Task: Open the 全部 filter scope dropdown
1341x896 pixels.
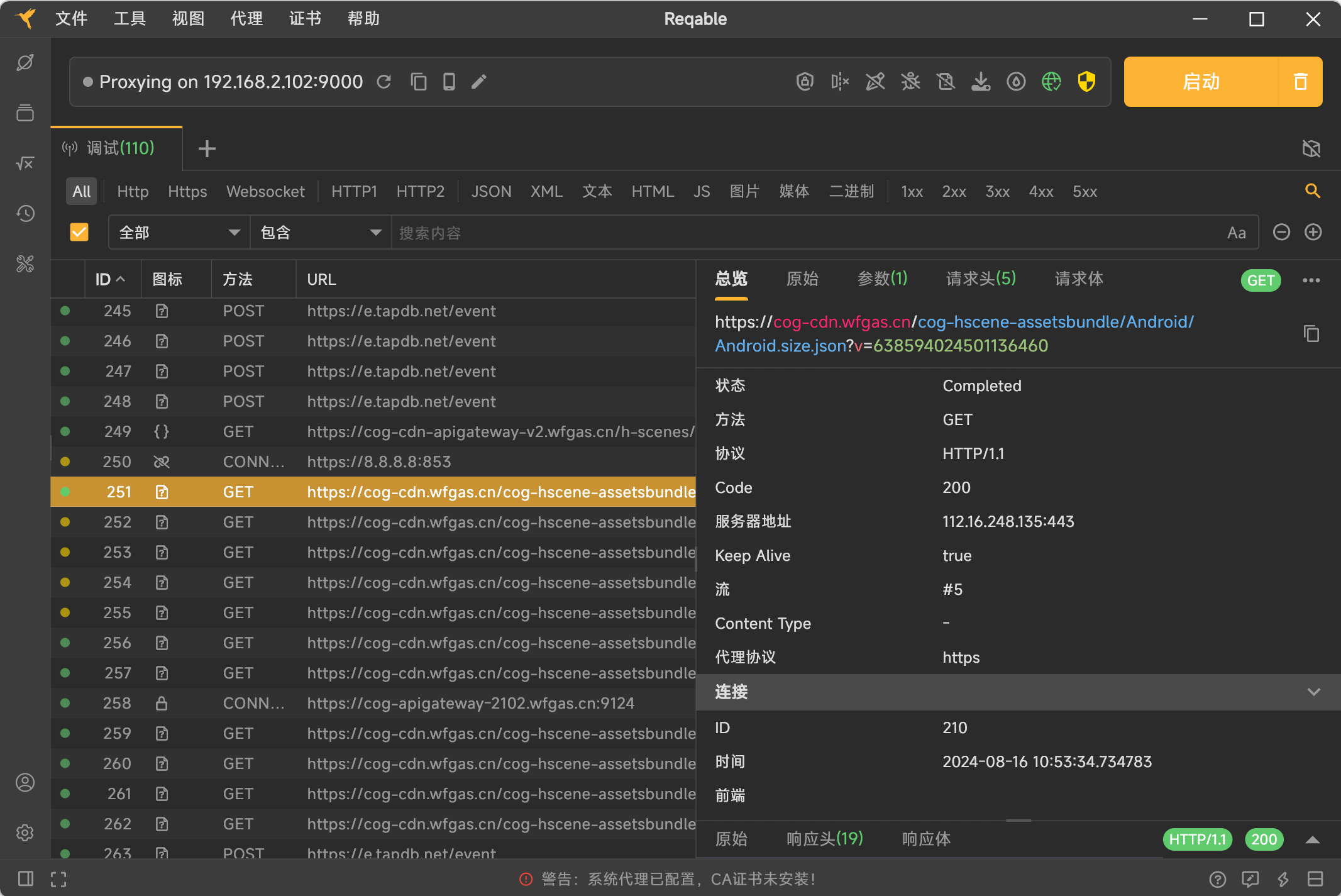Action: [179, 233]
